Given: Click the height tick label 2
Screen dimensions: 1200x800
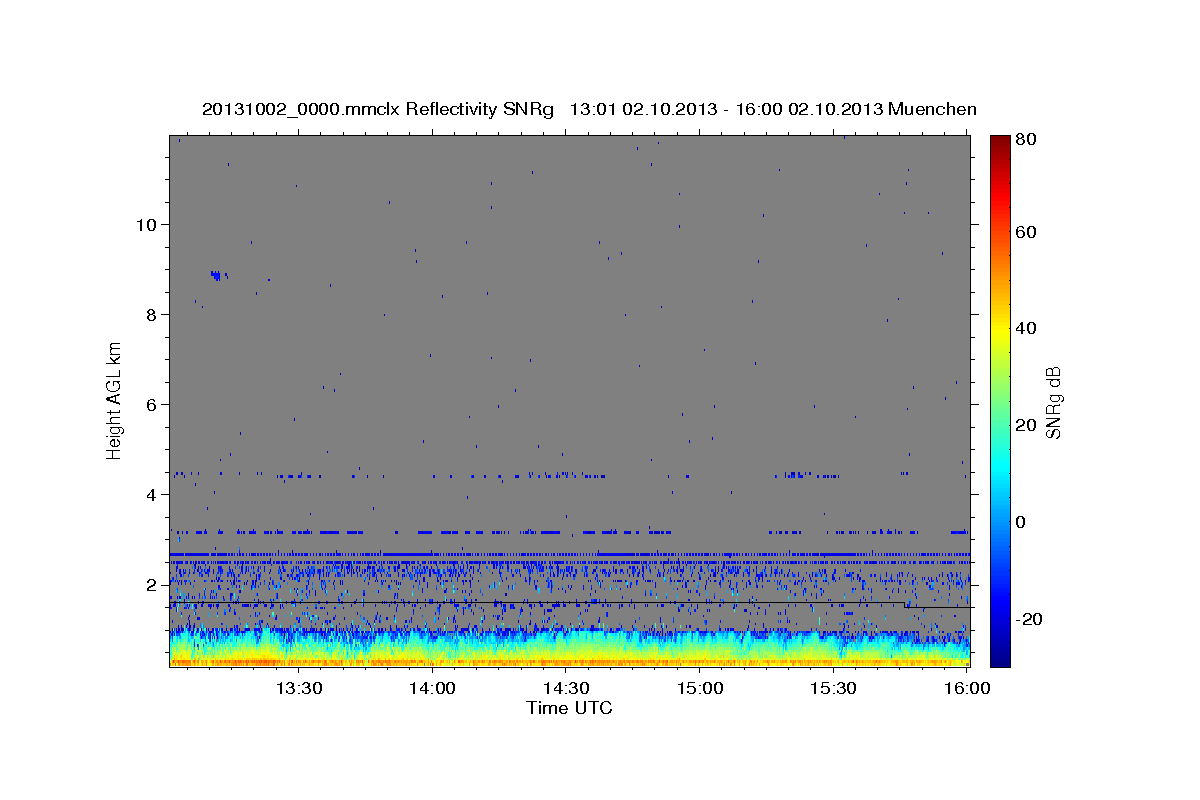Looking at the screenshot, I should tap(152, 584).
